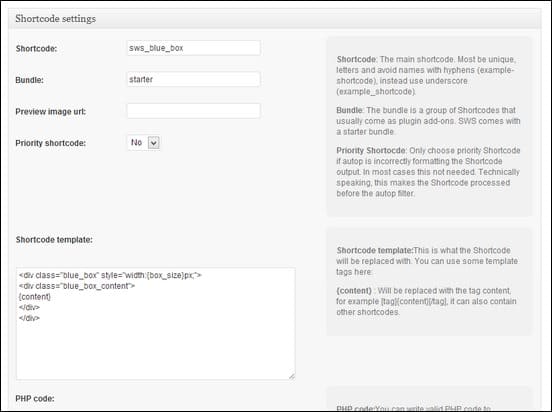552x412 pixels.
Task: Click the template line with {box_size}px
Action: 110,275
